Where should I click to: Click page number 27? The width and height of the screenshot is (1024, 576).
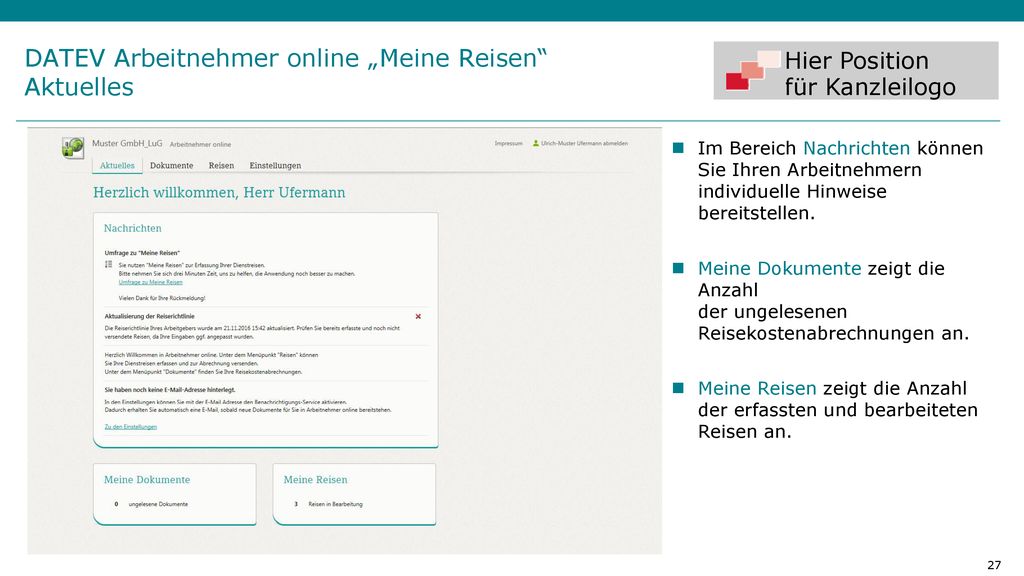994,565
